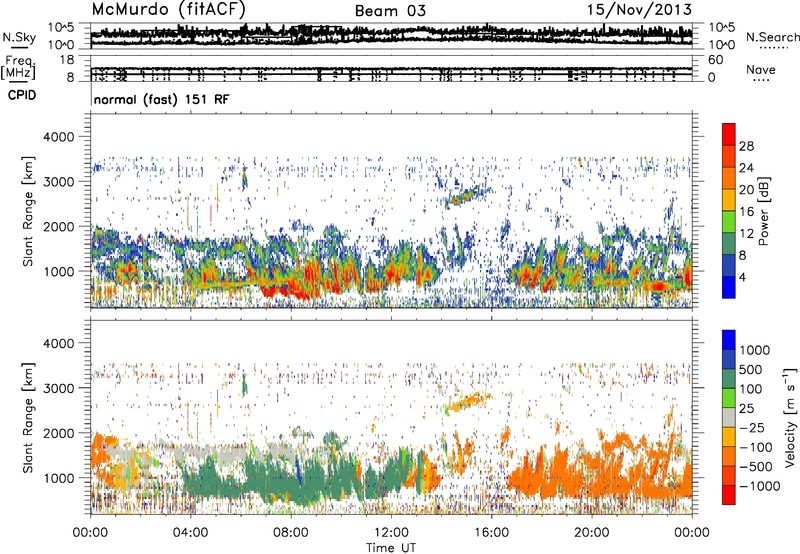Viewport: 800px width, 554px height.
Task: Click the '-1000' velocity colorbar label
Action: 760,486
